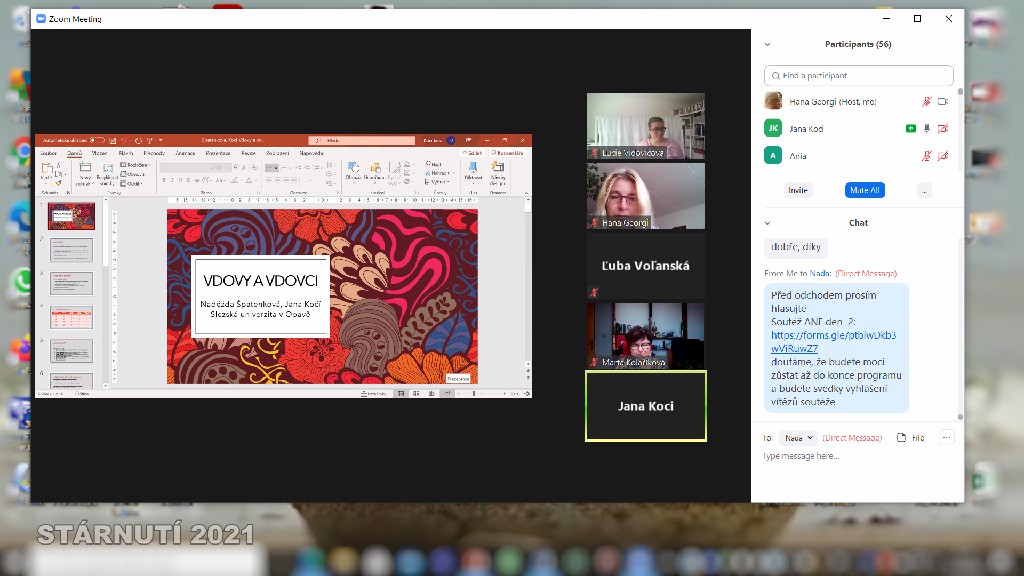Open the more menu beside Mute All
Viewport: 1024px width, 576px height.
(x=924, y=190)
